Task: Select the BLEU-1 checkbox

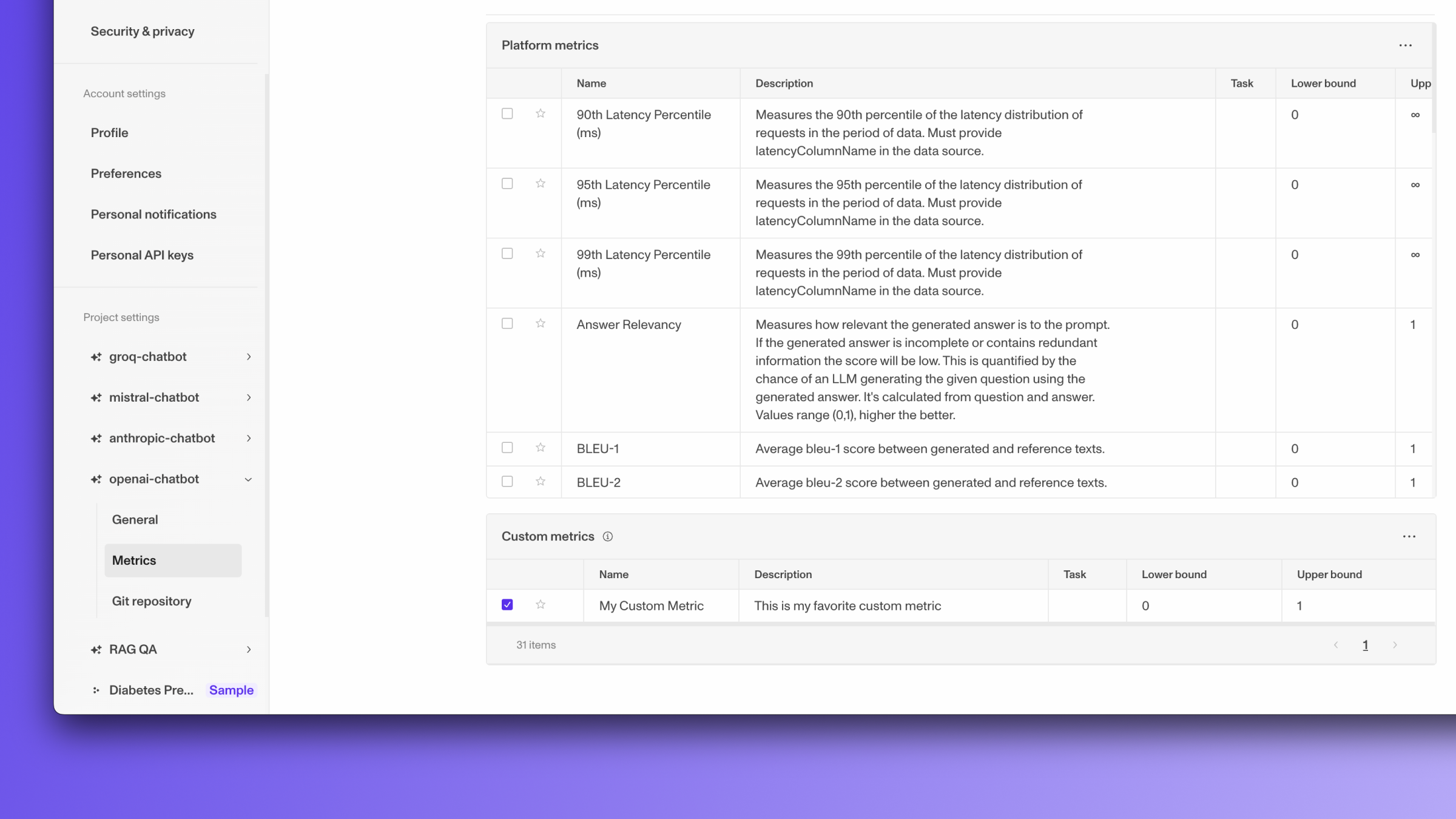Action: coord(507,448)
